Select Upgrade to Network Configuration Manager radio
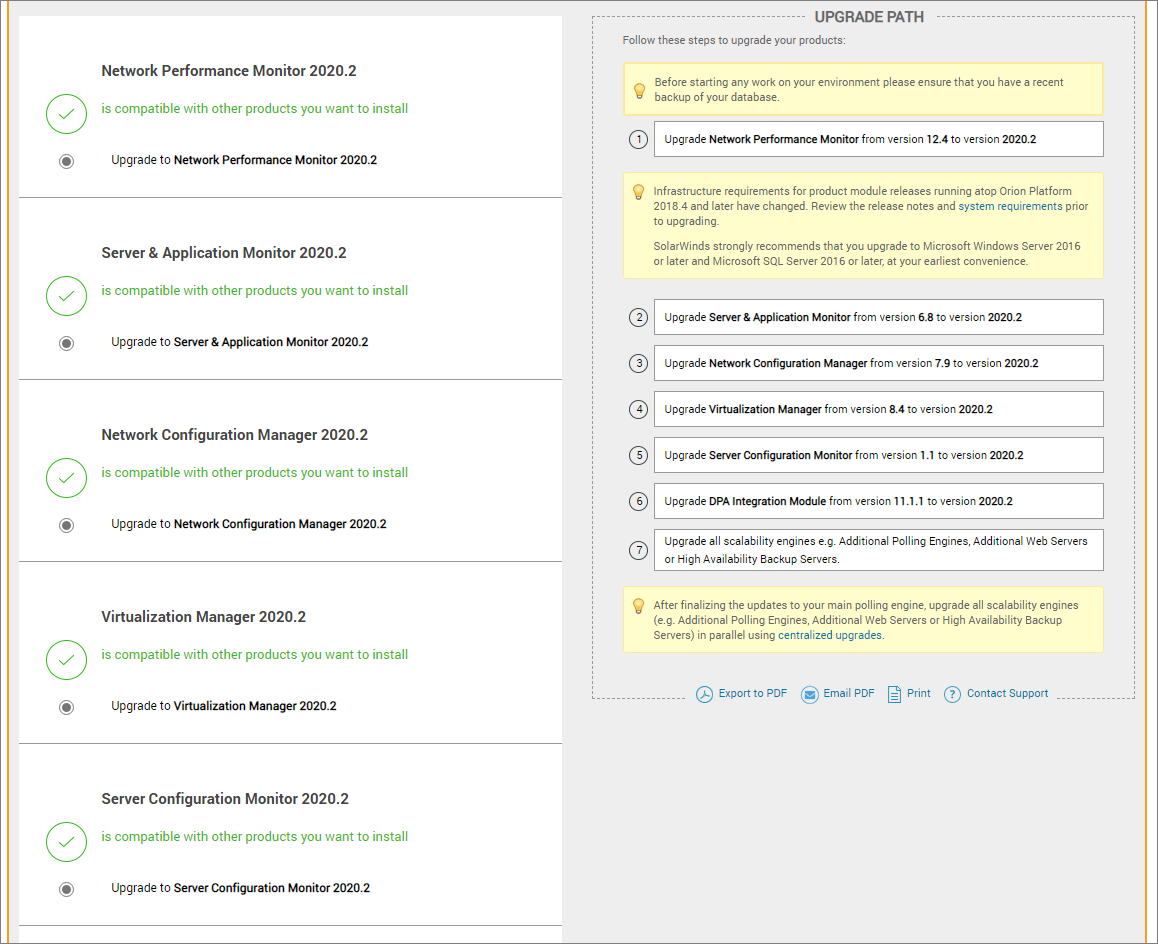The width and height of the screenshot is (1158, 944). pyautogui.click(x=66, y=525)
